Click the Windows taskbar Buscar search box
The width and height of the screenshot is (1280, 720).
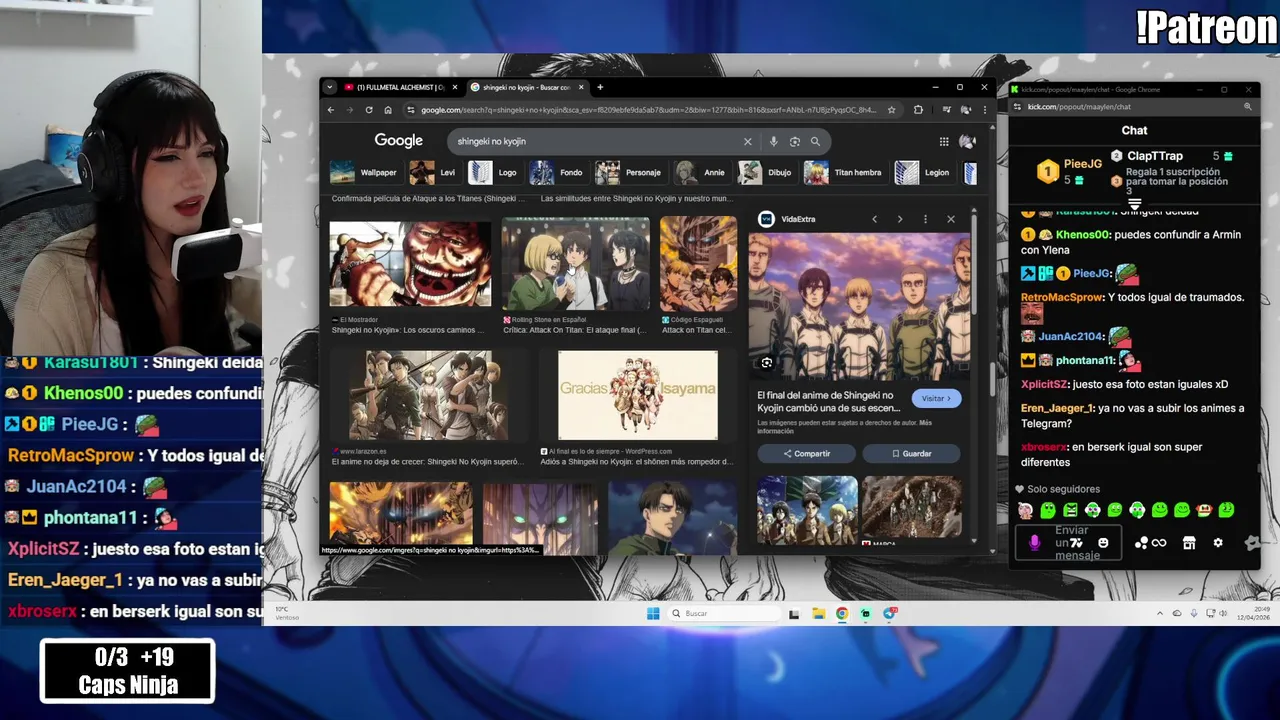click(724, 613)
